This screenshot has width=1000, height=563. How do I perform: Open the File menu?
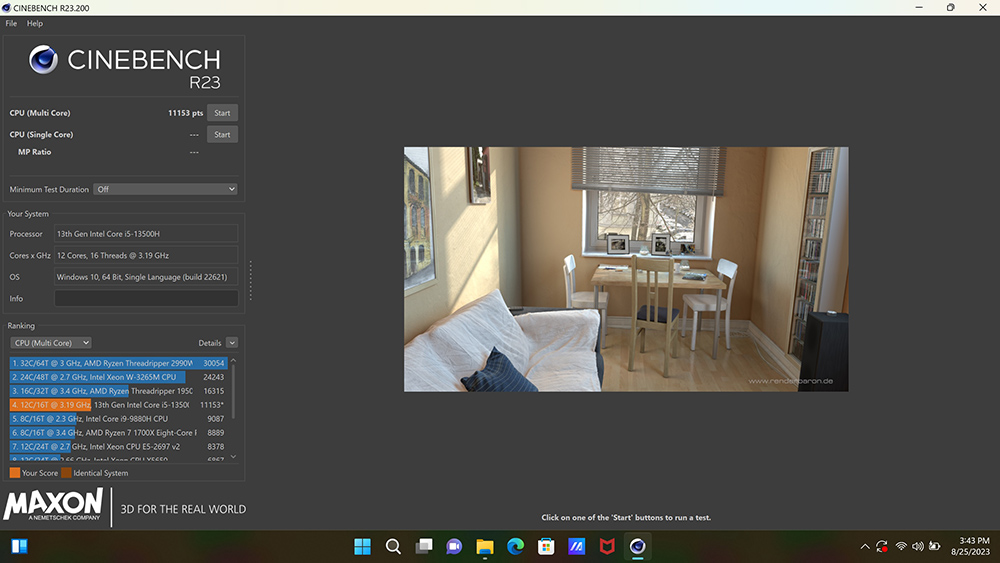11,24
